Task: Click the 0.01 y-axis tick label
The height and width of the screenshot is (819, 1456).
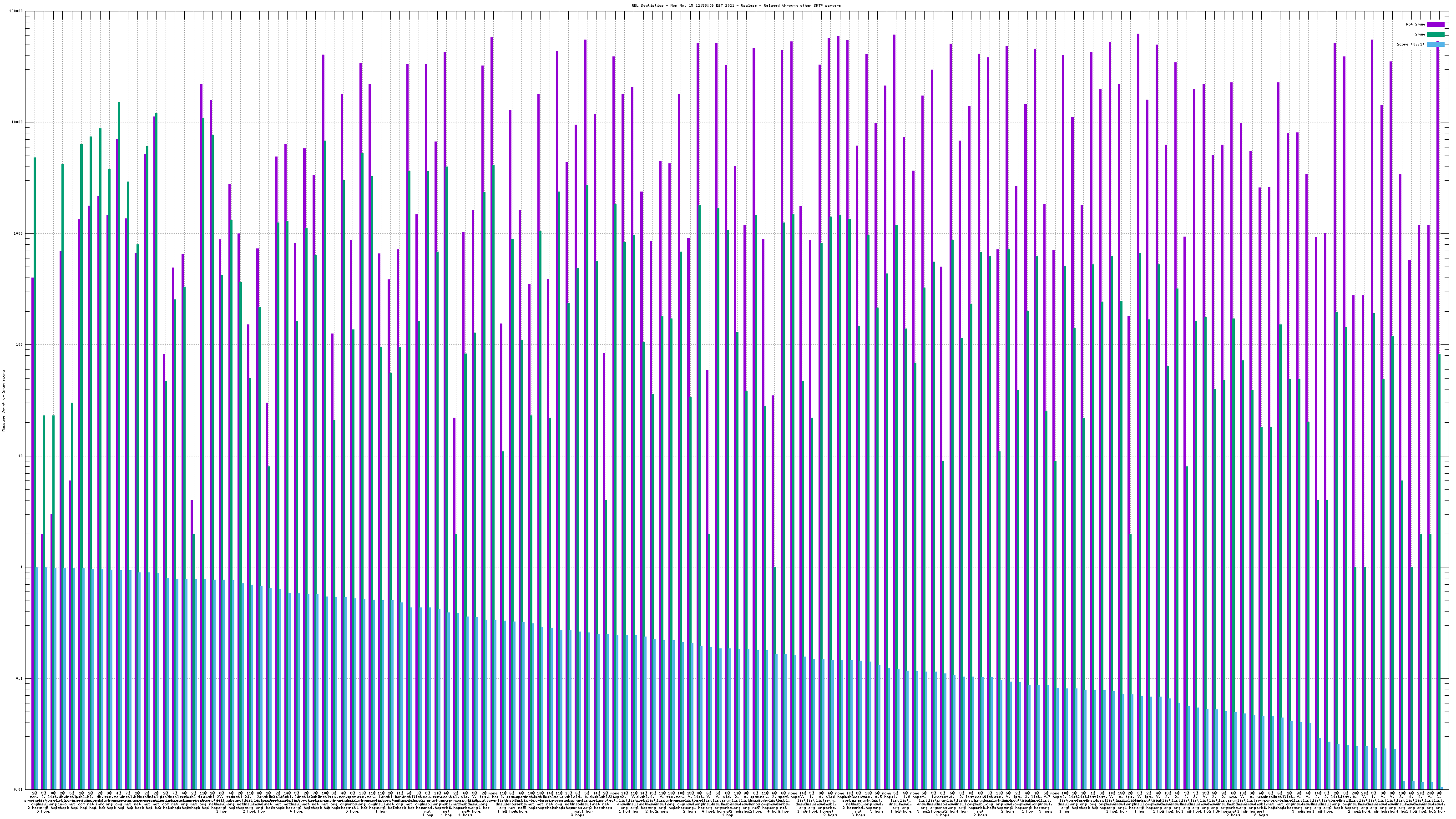Action: (x=19, y=789)
